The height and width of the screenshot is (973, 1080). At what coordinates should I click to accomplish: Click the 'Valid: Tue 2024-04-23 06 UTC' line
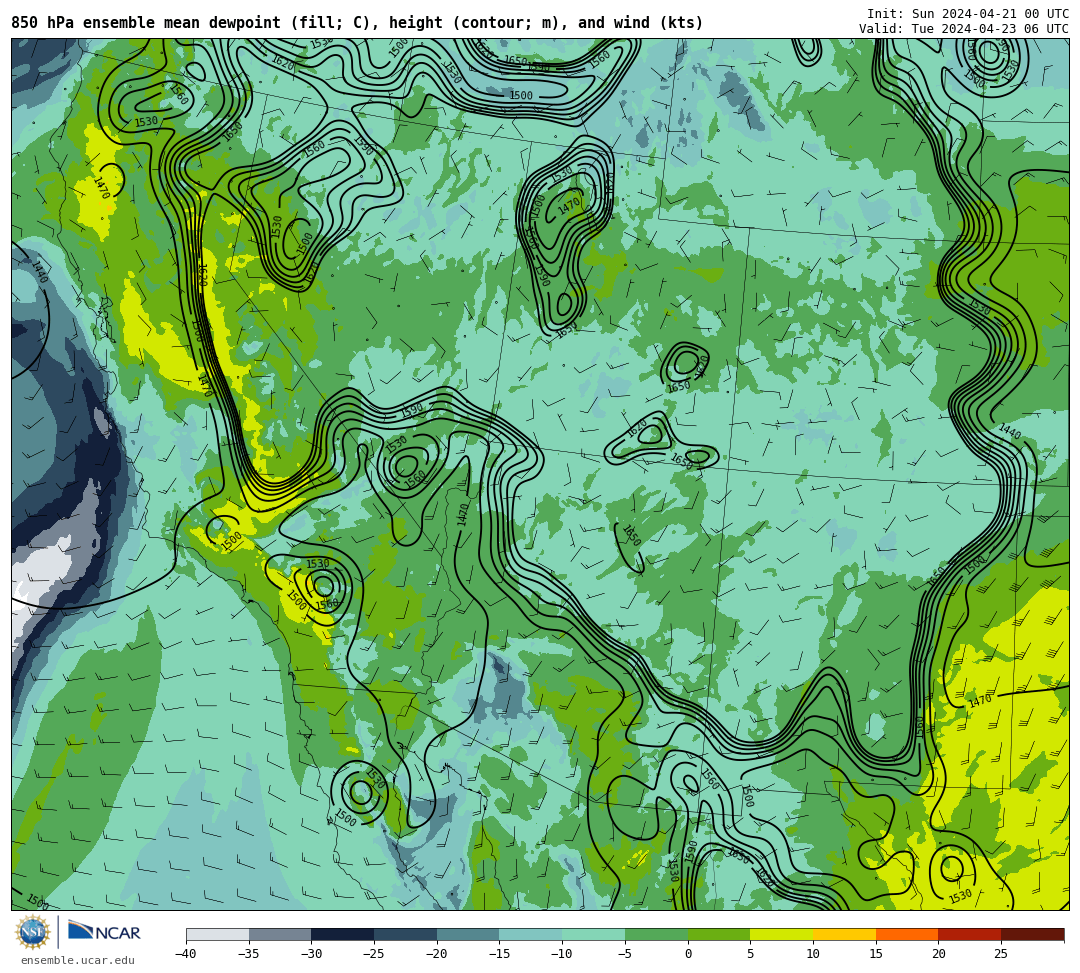[964, 29]
